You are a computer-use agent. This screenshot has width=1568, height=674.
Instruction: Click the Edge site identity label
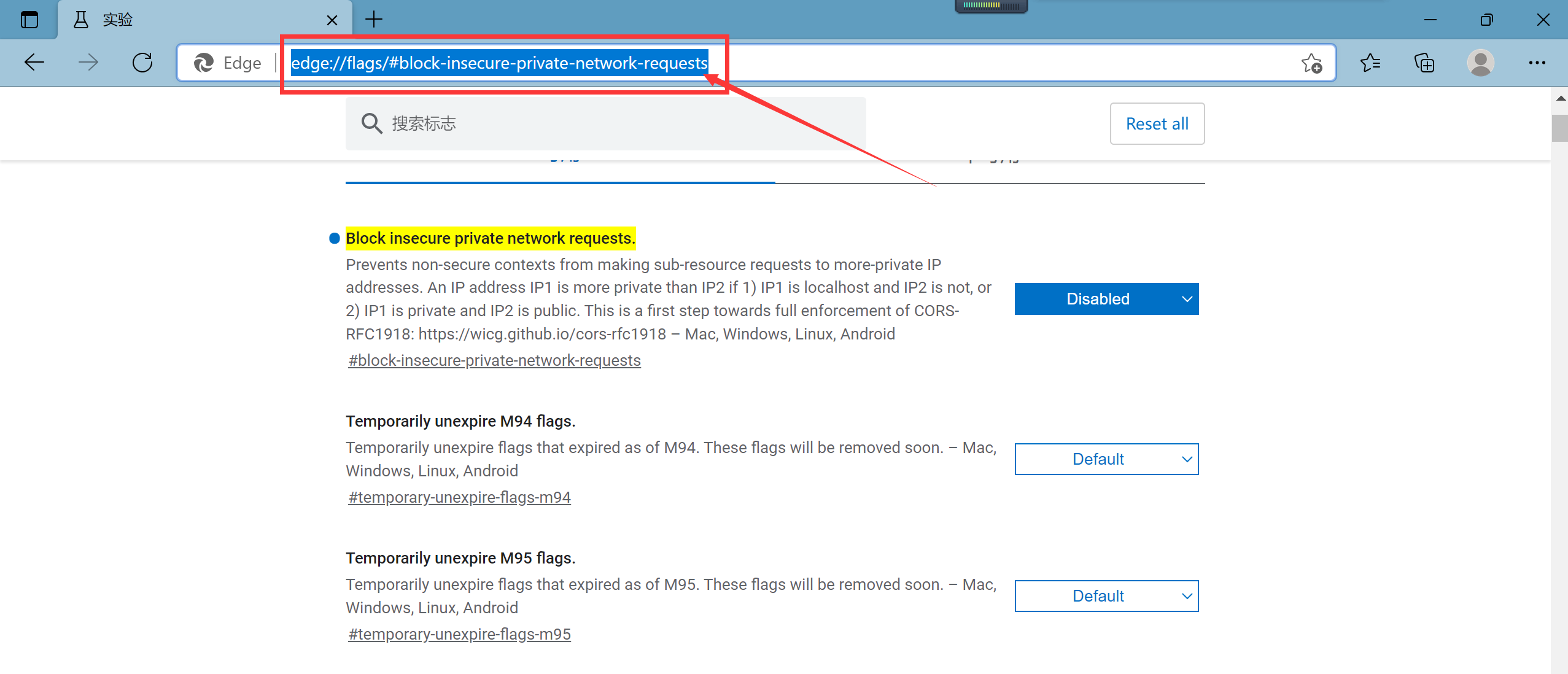point(242,63)
